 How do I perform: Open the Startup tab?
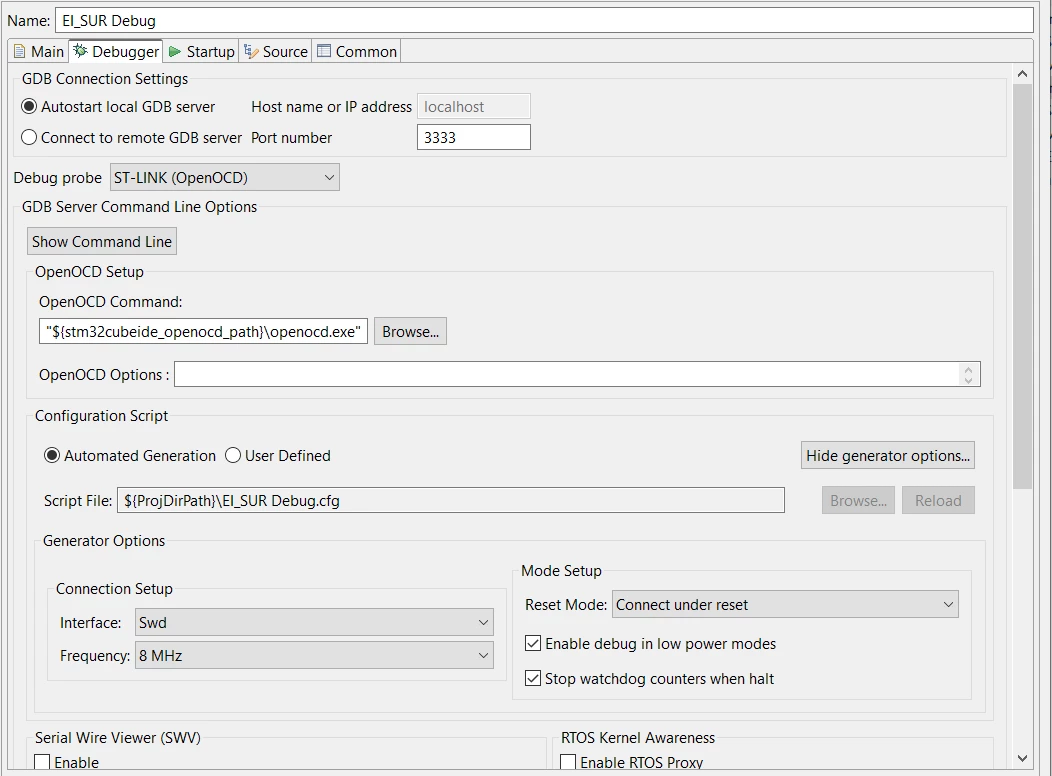click(x=201, y=52)
